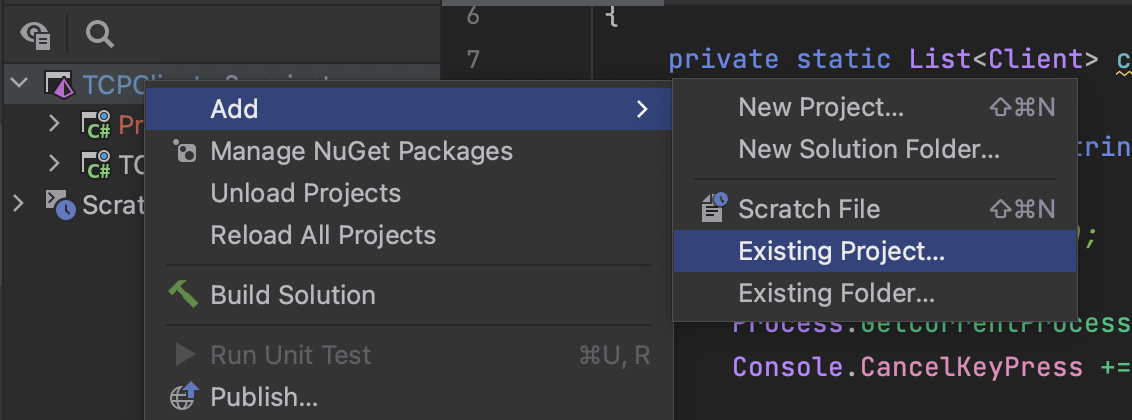Click the Publish globe icon
The image size is (1132, 420).
(x=184, y=396)
